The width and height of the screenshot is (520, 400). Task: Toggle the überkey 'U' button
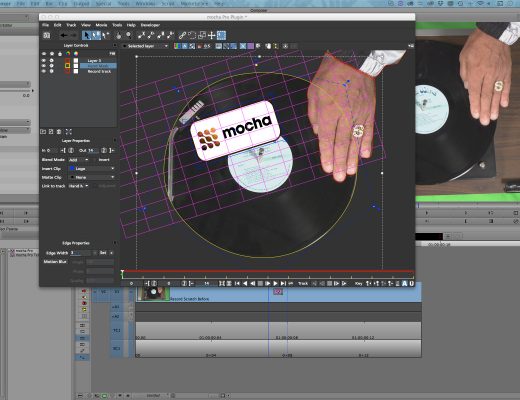coord(411,283)
